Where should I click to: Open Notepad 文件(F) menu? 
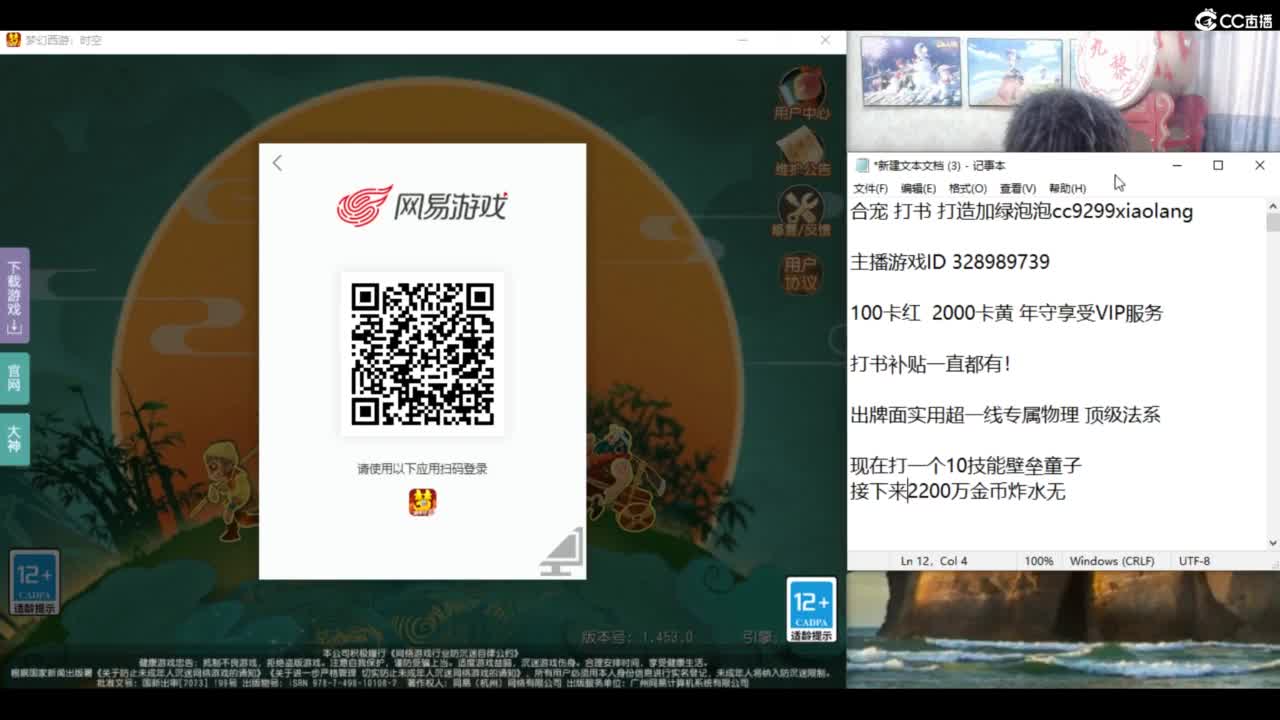point(870,188)
